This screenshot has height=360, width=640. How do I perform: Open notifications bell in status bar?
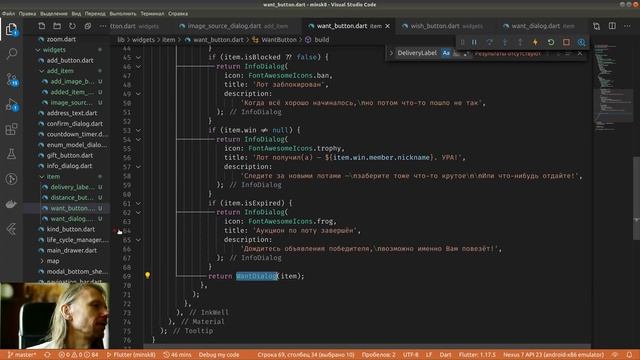point(629,355)
